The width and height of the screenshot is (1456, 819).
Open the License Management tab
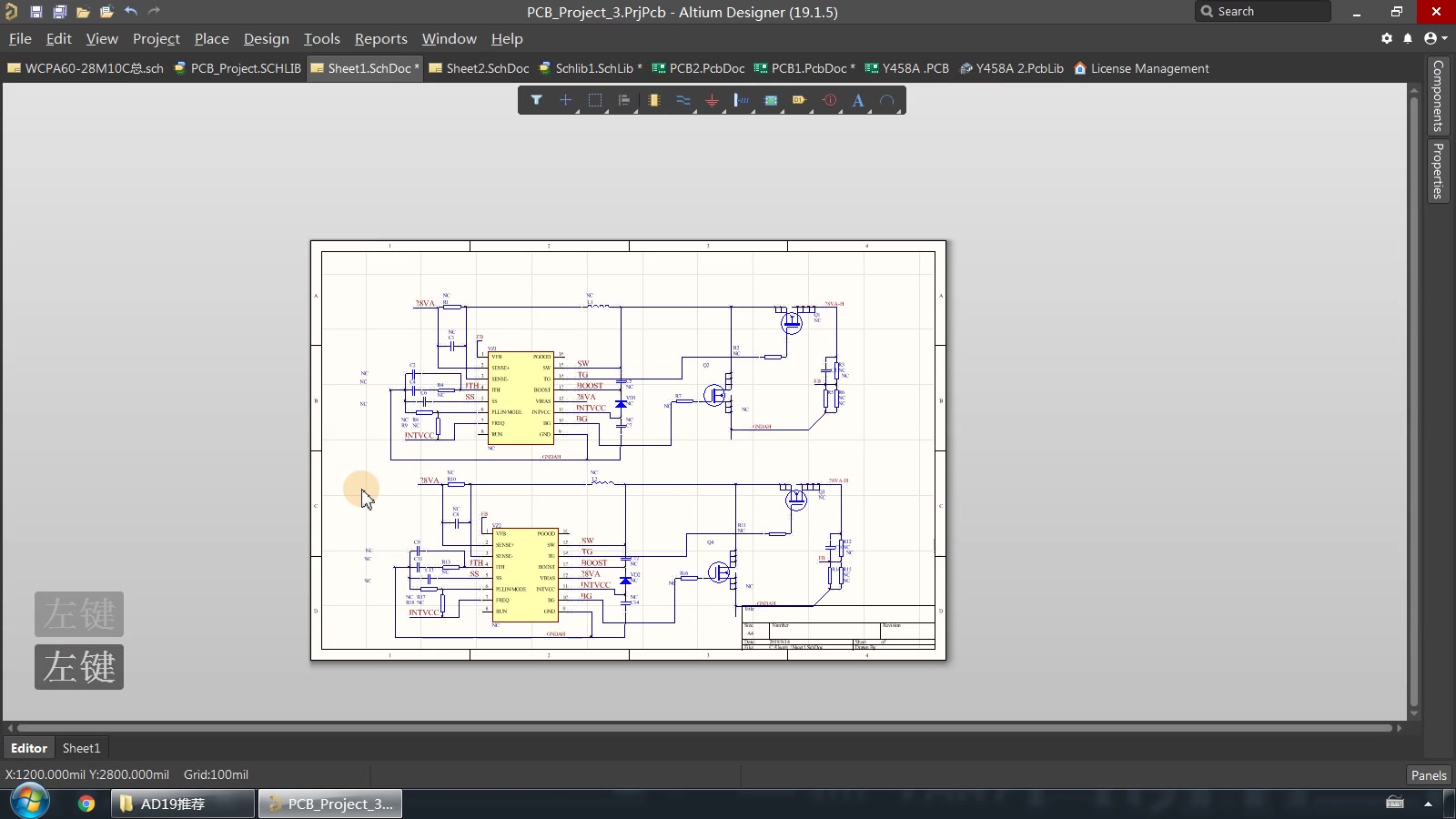click(1141, 68)
